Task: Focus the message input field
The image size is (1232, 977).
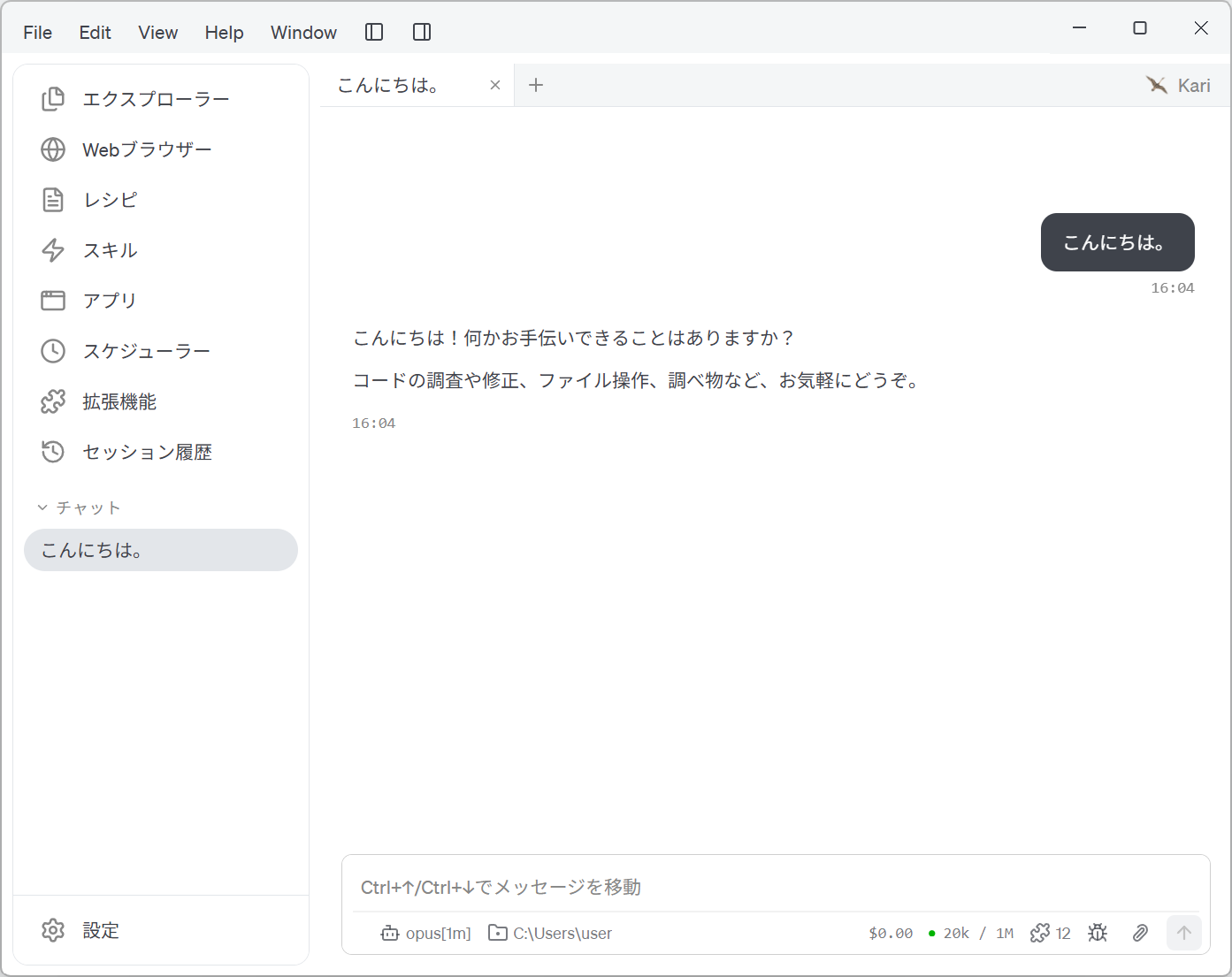Action: (x=776, y=887)
